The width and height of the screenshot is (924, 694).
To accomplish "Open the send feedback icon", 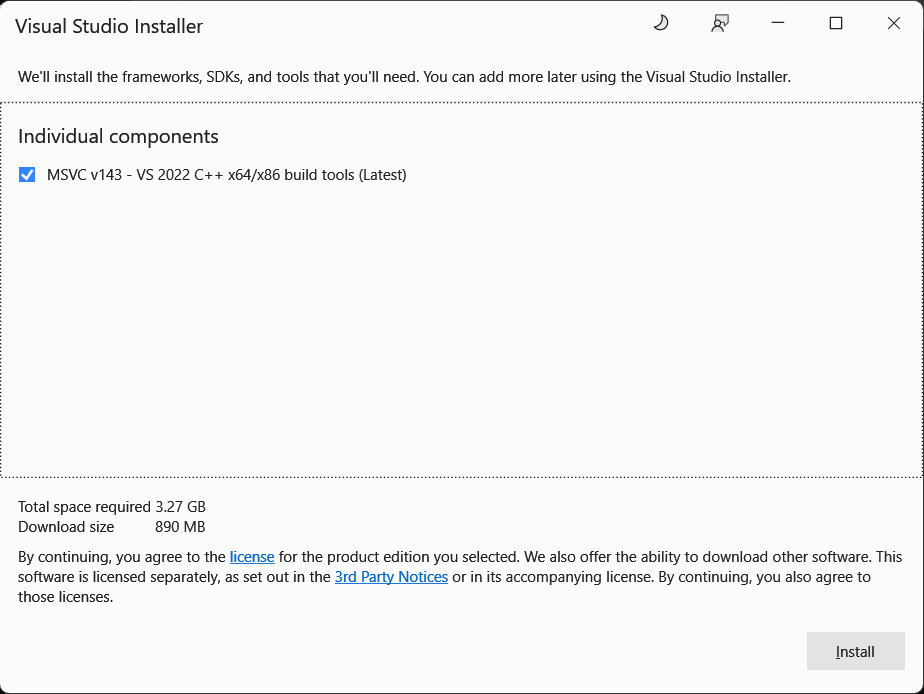I will 720,24.
